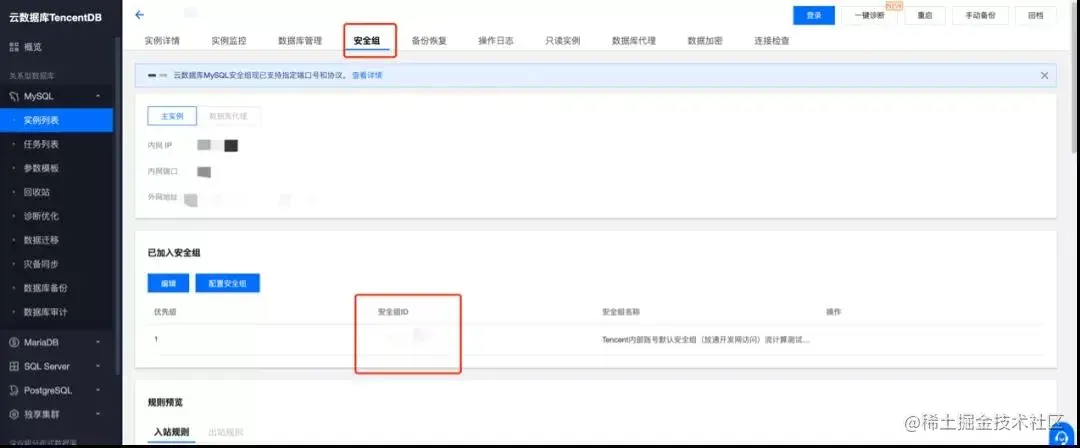Select the 安全组 tab
Viewport: 1080px width, 448px height.
pos(366,41)
